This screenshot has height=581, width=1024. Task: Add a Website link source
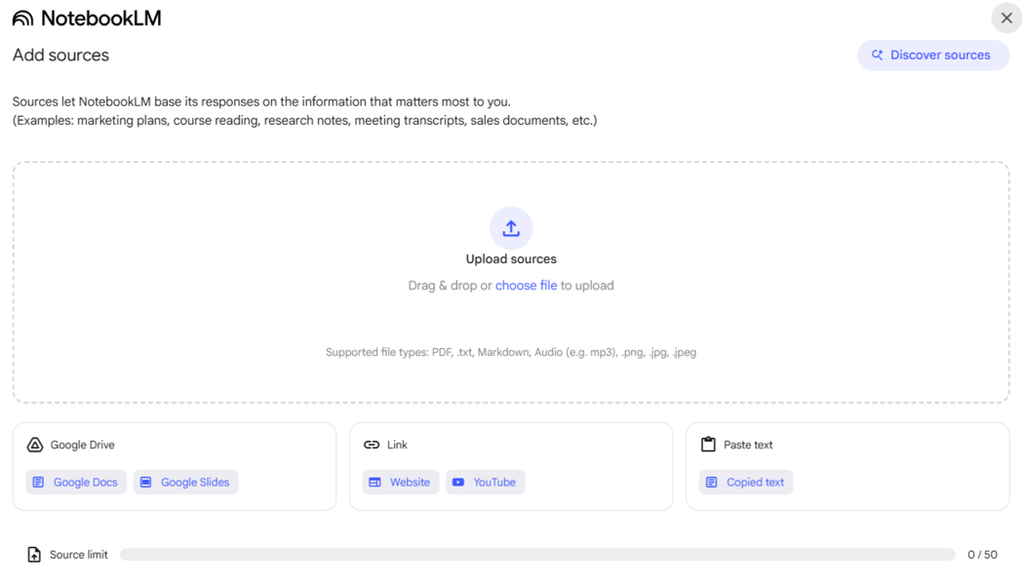tap(401, 482)
